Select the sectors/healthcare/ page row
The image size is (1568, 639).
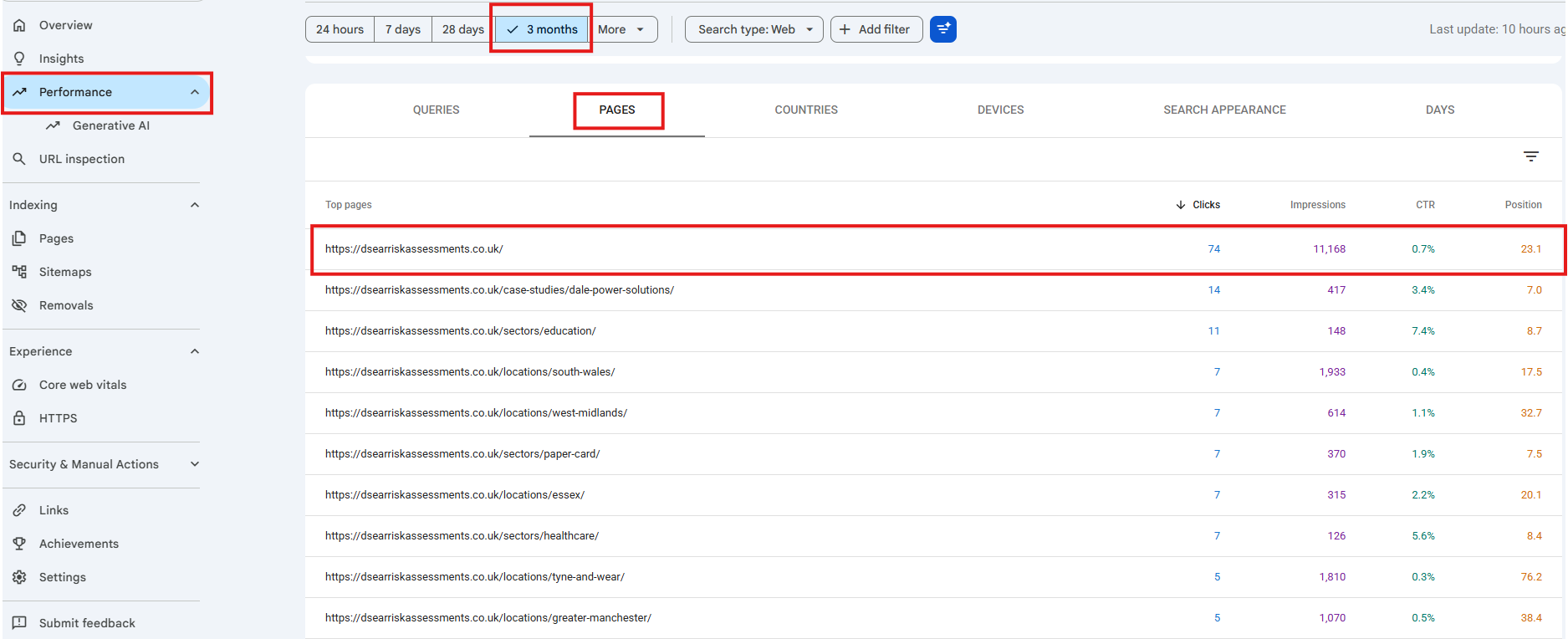click(933, 536)
